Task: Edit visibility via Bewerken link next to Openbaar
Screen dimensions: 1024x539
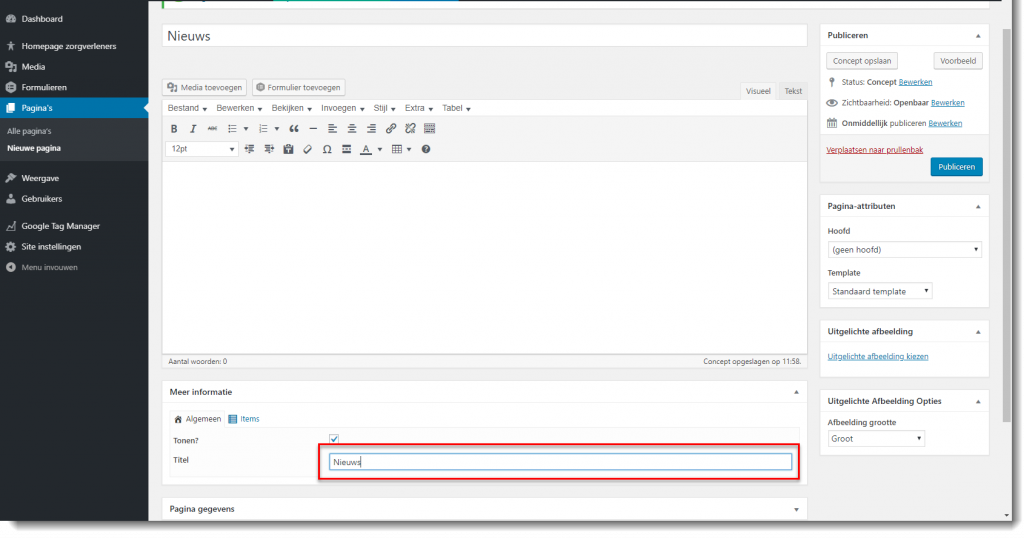Action: click(x=948, y=103)
